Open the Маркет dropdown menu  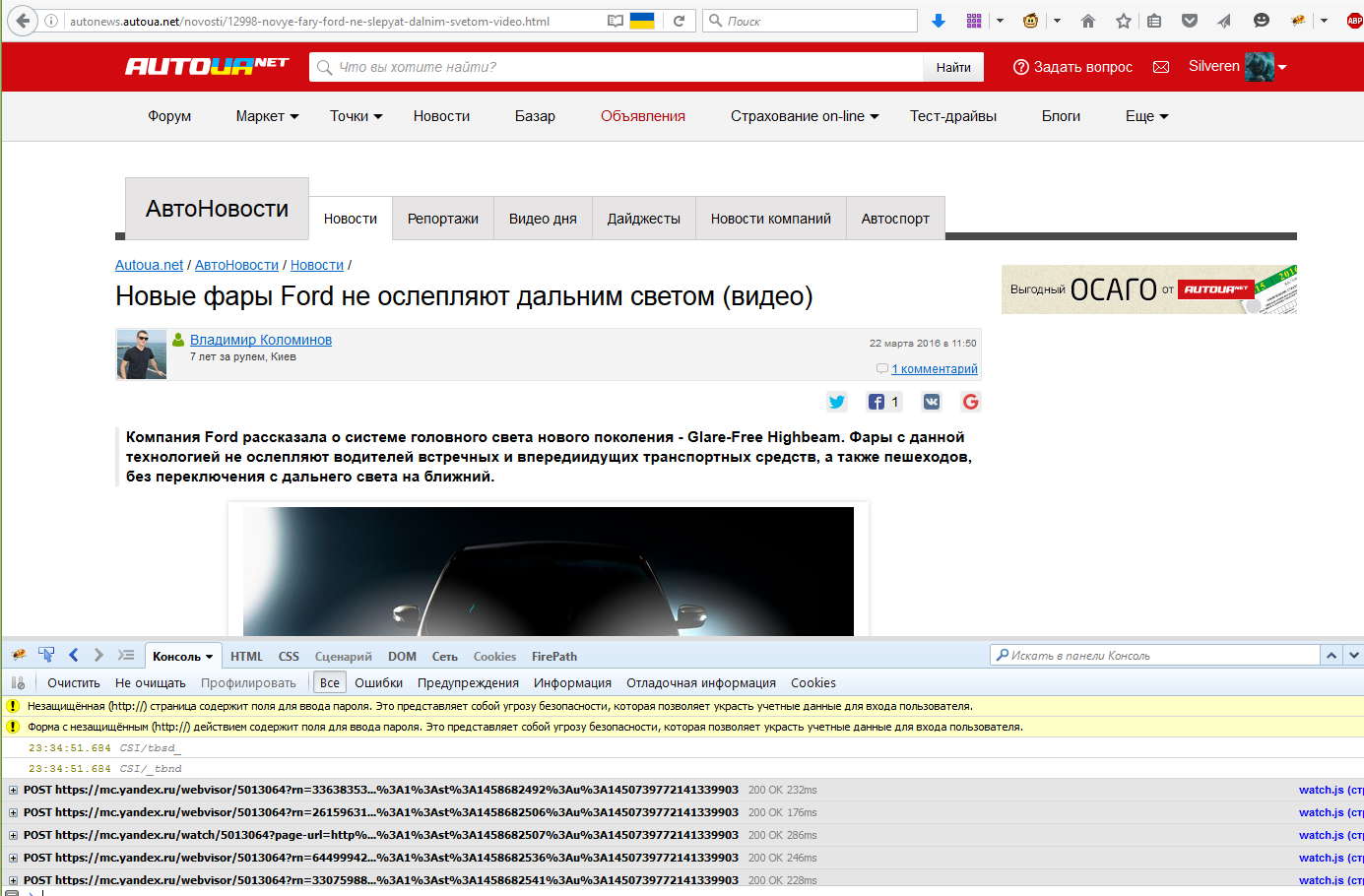pos(267,116)
